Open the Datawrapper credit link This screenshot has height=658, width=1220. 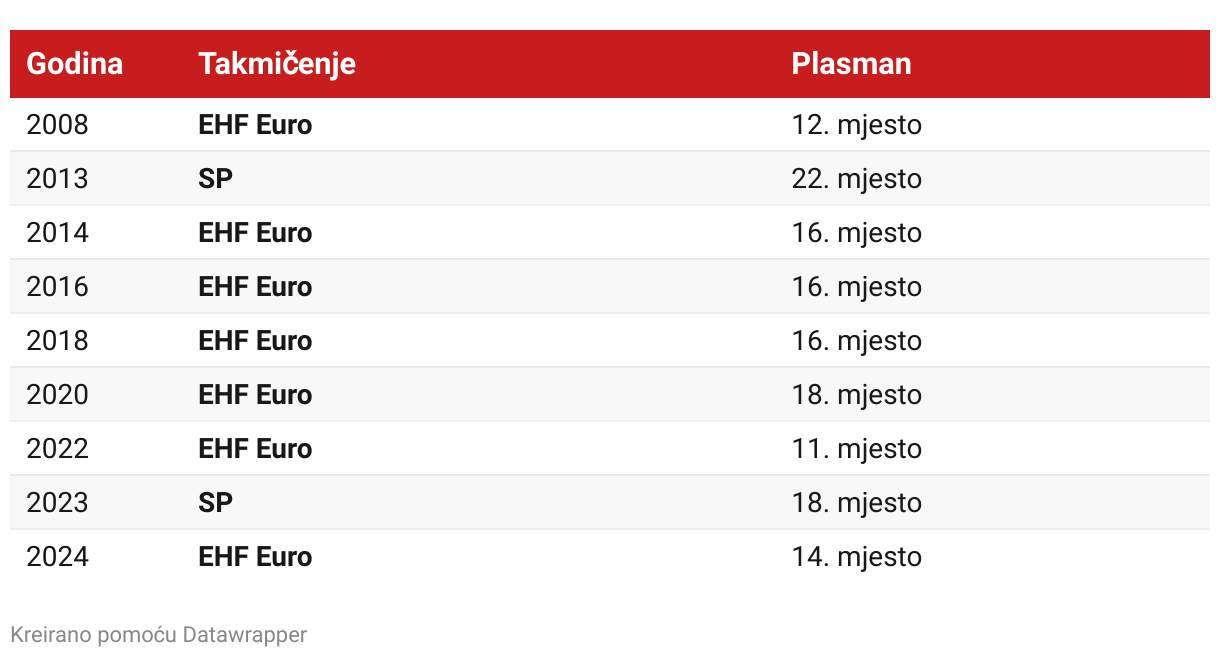pos(245,634)
